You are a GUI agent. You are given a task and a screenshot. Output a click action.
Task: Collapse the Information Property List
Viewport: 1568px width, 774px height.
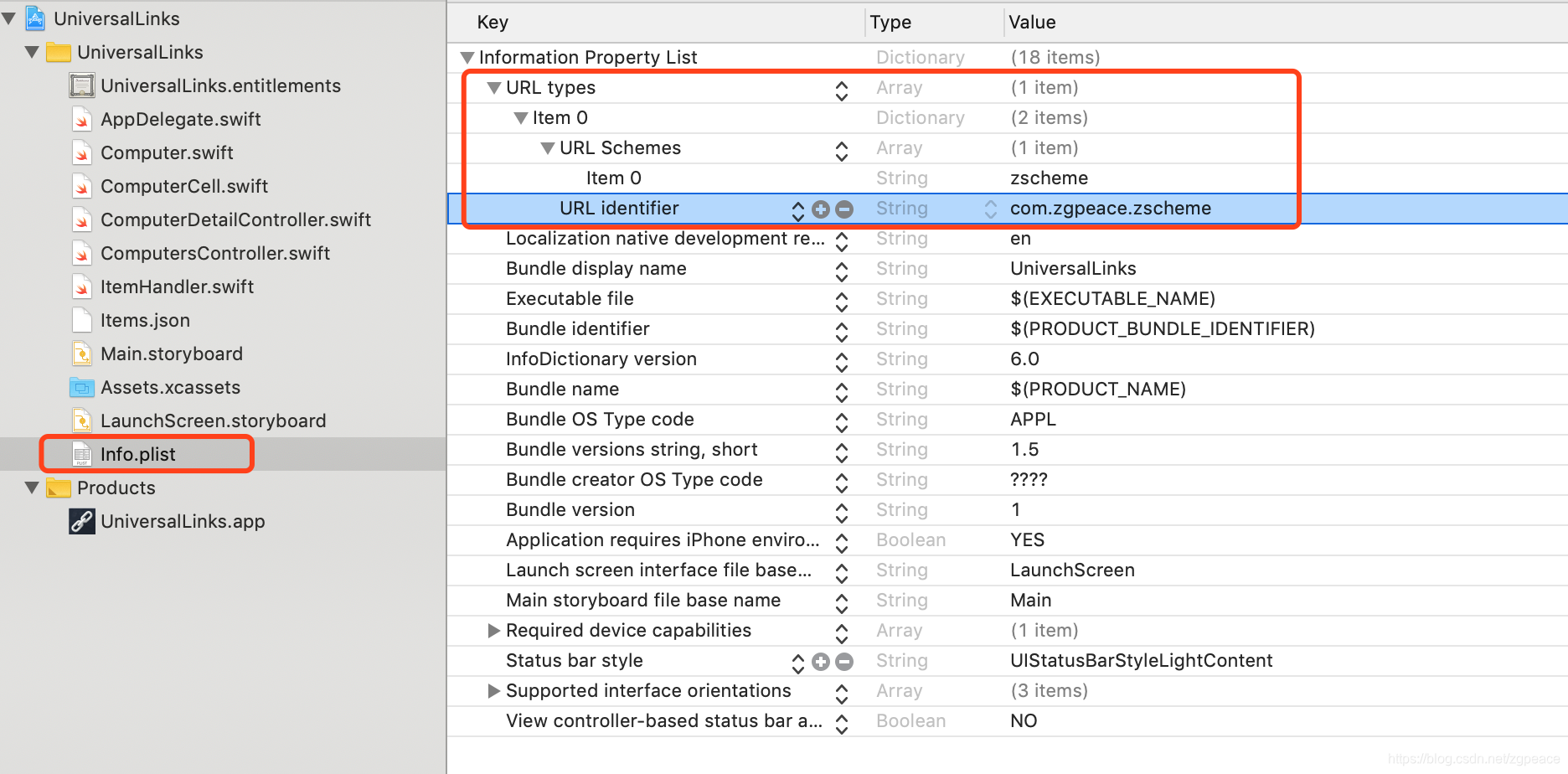(x=467, y=58)
